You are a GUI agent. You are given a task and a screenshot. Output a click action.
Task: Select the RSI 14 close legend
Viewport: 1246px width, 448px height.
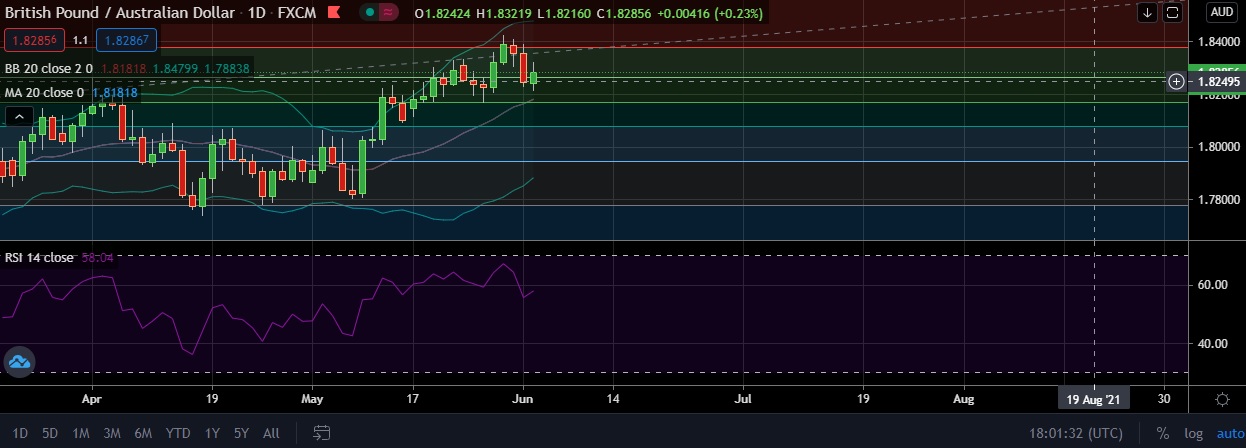pos(39,257)
